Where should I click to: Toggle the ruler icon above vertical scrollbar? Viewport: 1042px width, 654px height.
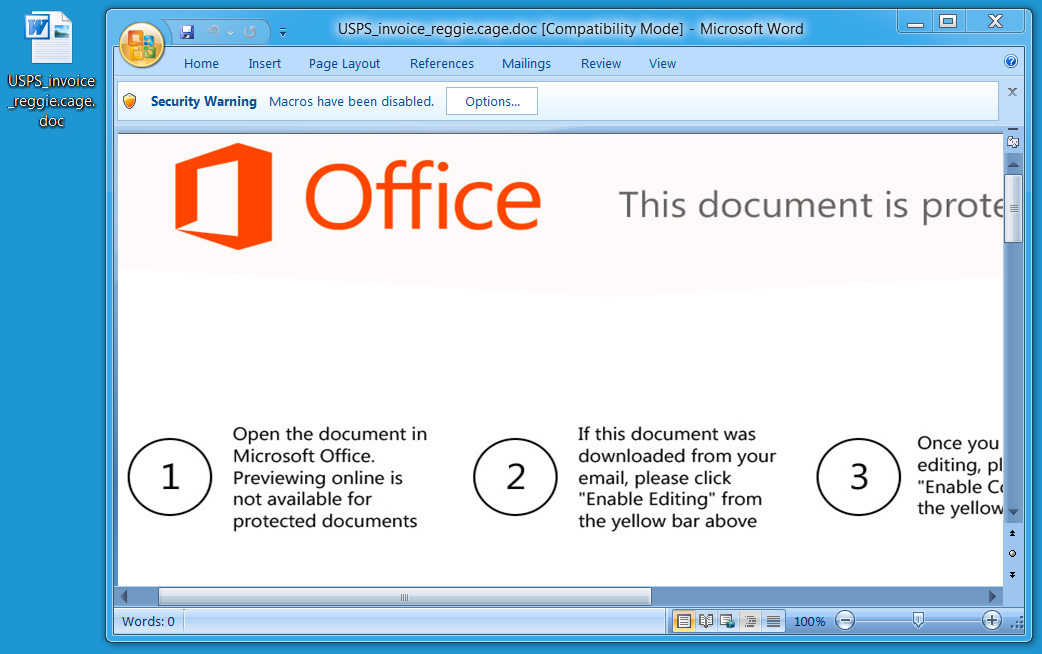tap(1013, 140)
